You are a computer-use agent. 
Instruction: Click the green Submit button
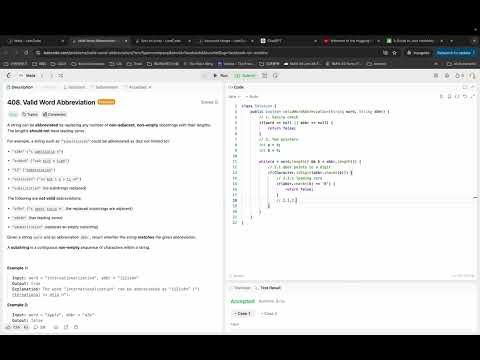point(245,76)
